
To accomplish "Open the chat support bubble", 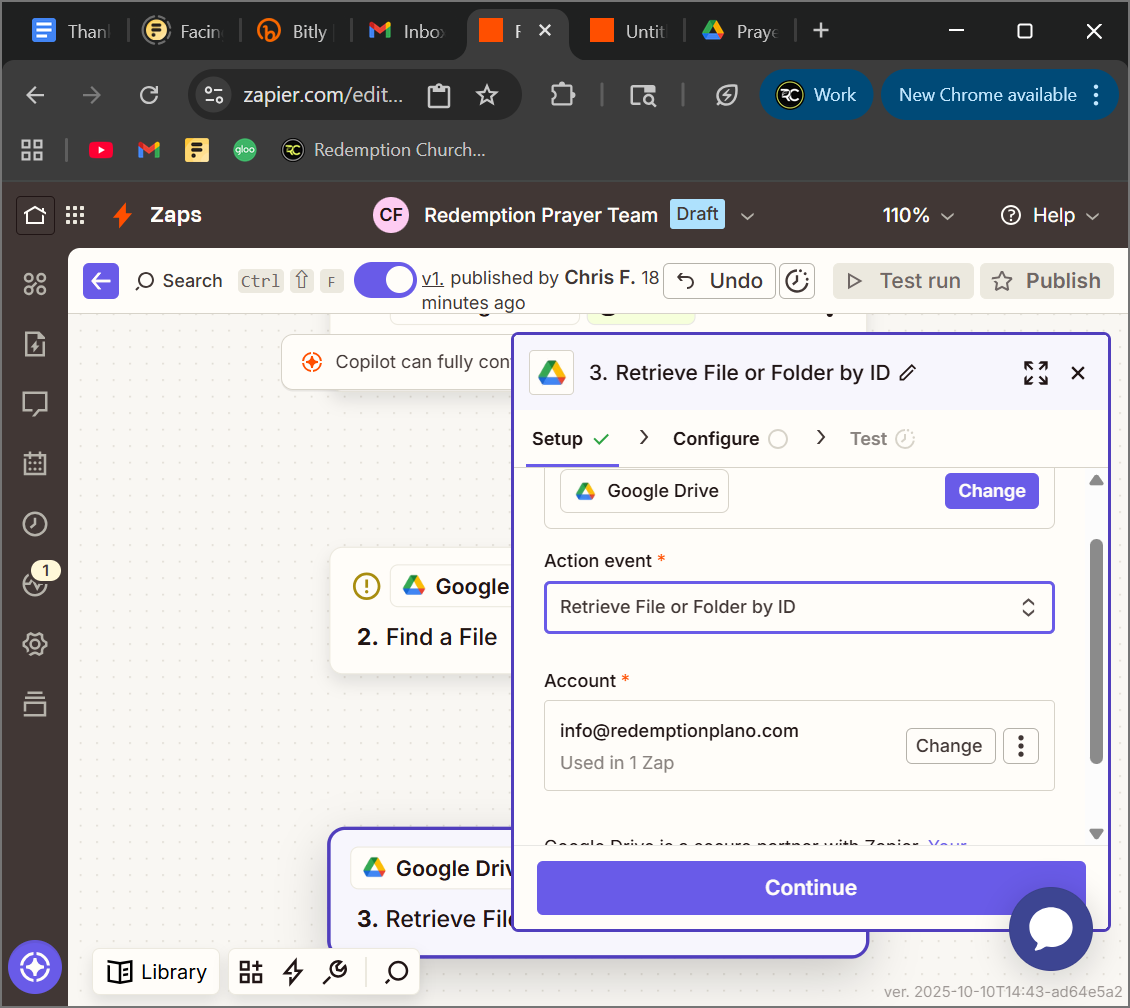I will tap(1050, 929).
